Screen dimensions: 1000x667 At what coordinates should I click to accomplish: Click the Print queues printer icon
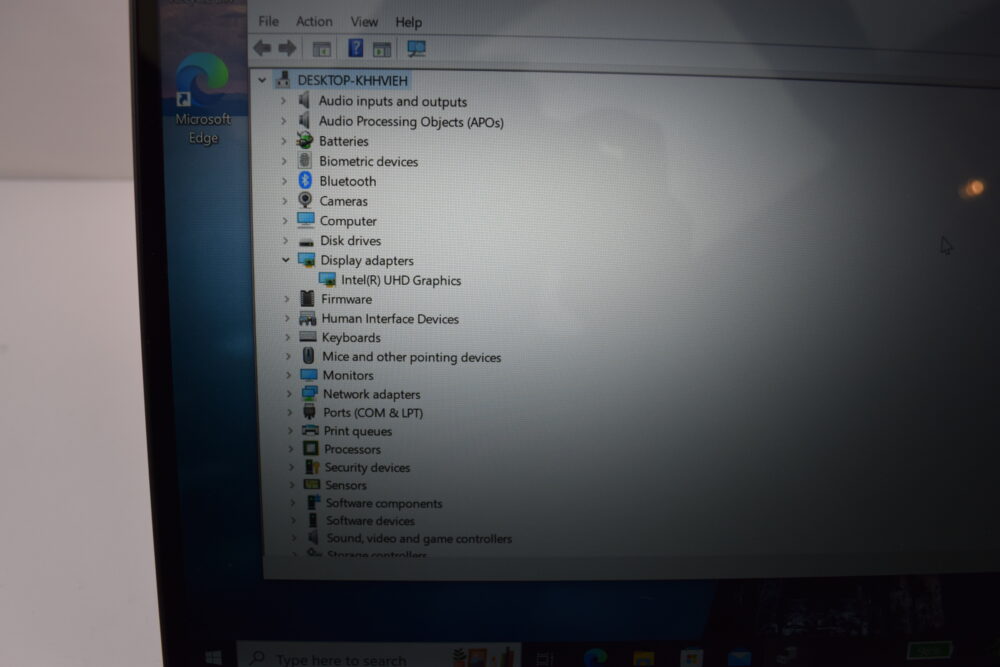click(310, 430)
